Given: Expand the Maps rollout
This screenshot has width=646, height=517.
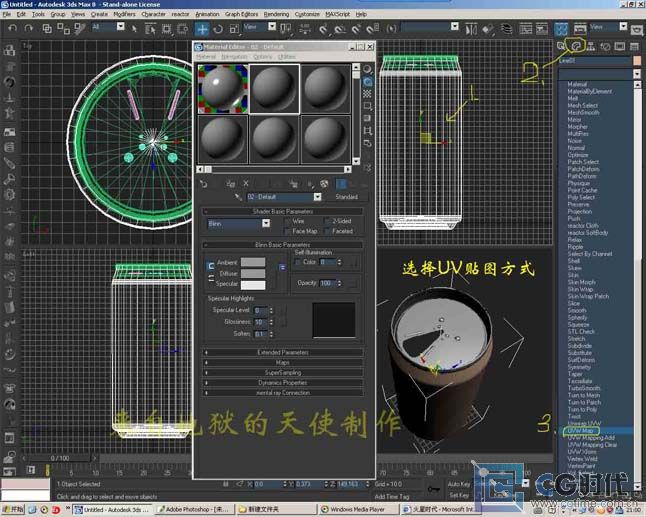Looking at the screenshot, I should [x=283, y=363].
